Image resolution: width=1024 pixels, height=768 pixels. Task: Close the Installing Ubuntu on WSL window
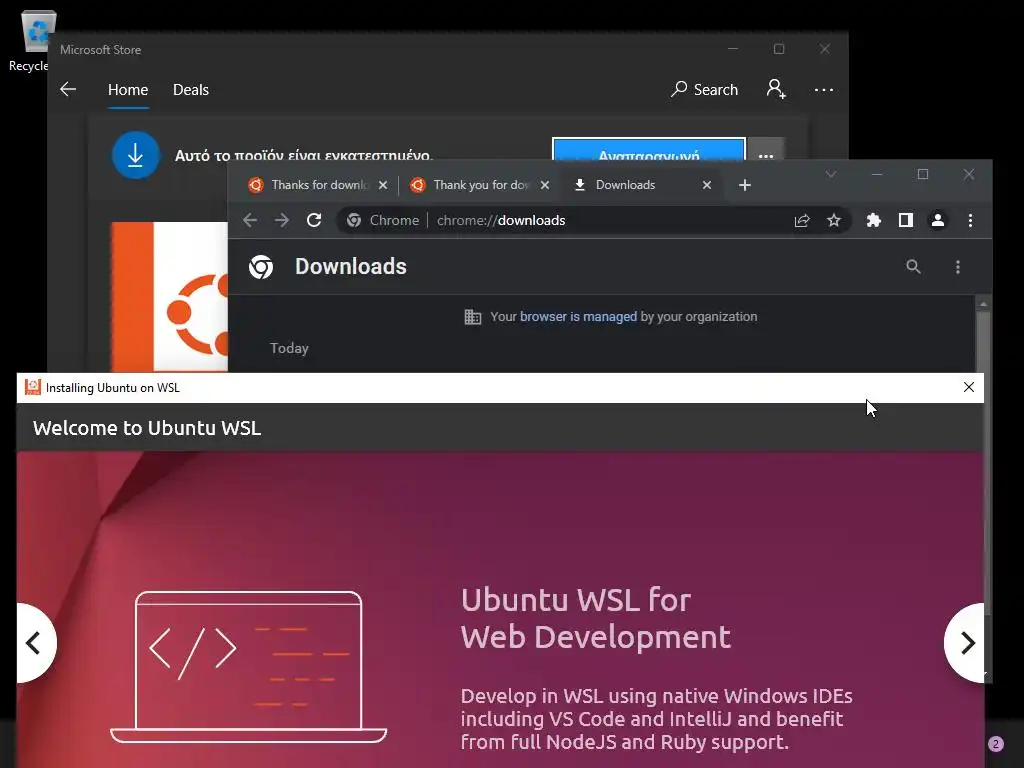click(968, 387)
